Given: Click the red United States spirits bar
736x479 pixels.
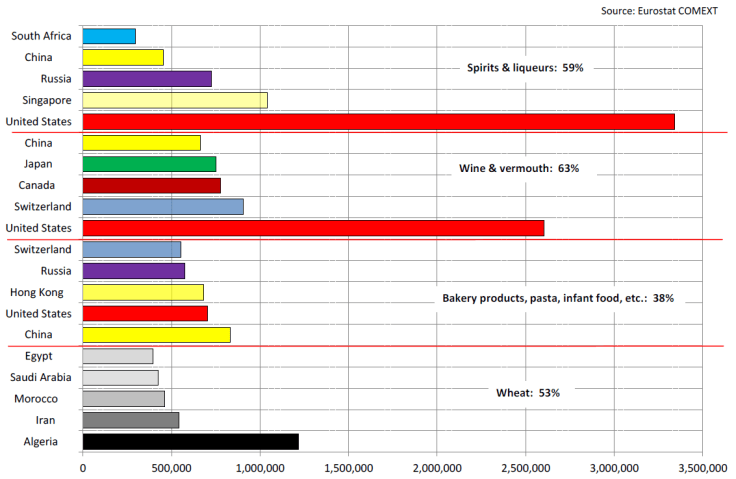Looking at the screenshot, I should [x=378, y=121].
